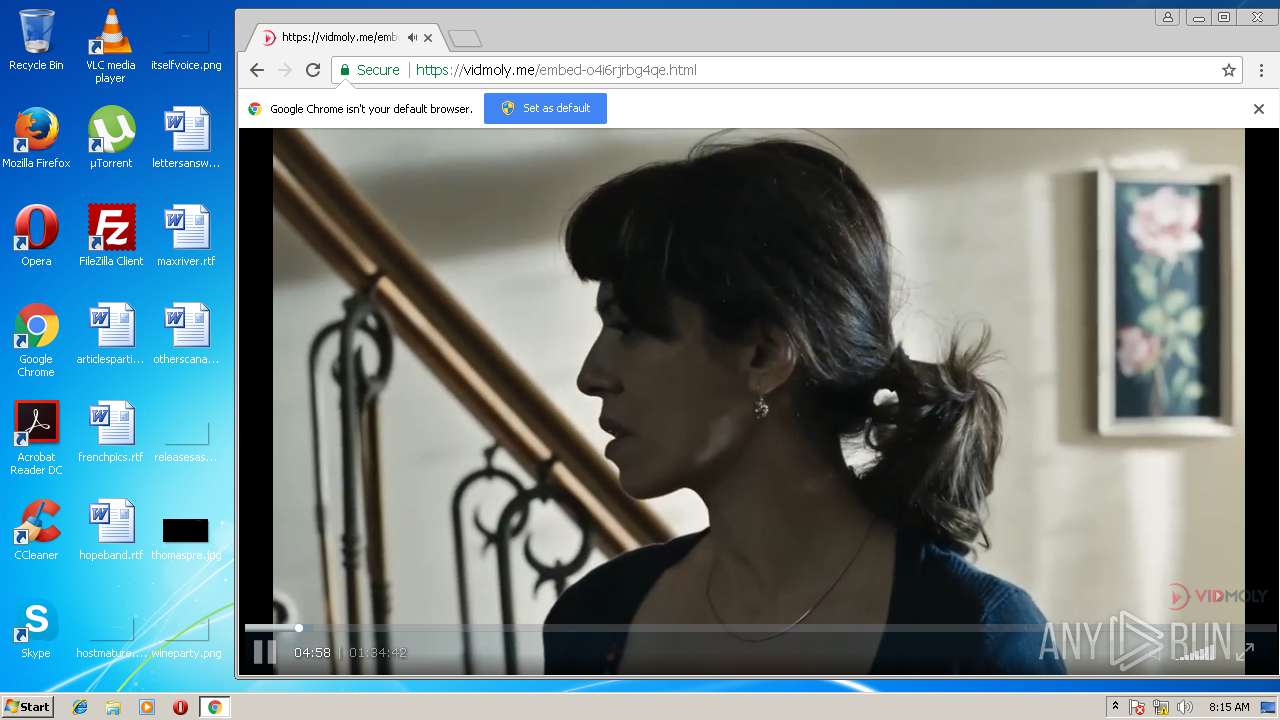The image size is (1280, 720).
Task: Select otherscana document on desktop
Action: point(186,334)
